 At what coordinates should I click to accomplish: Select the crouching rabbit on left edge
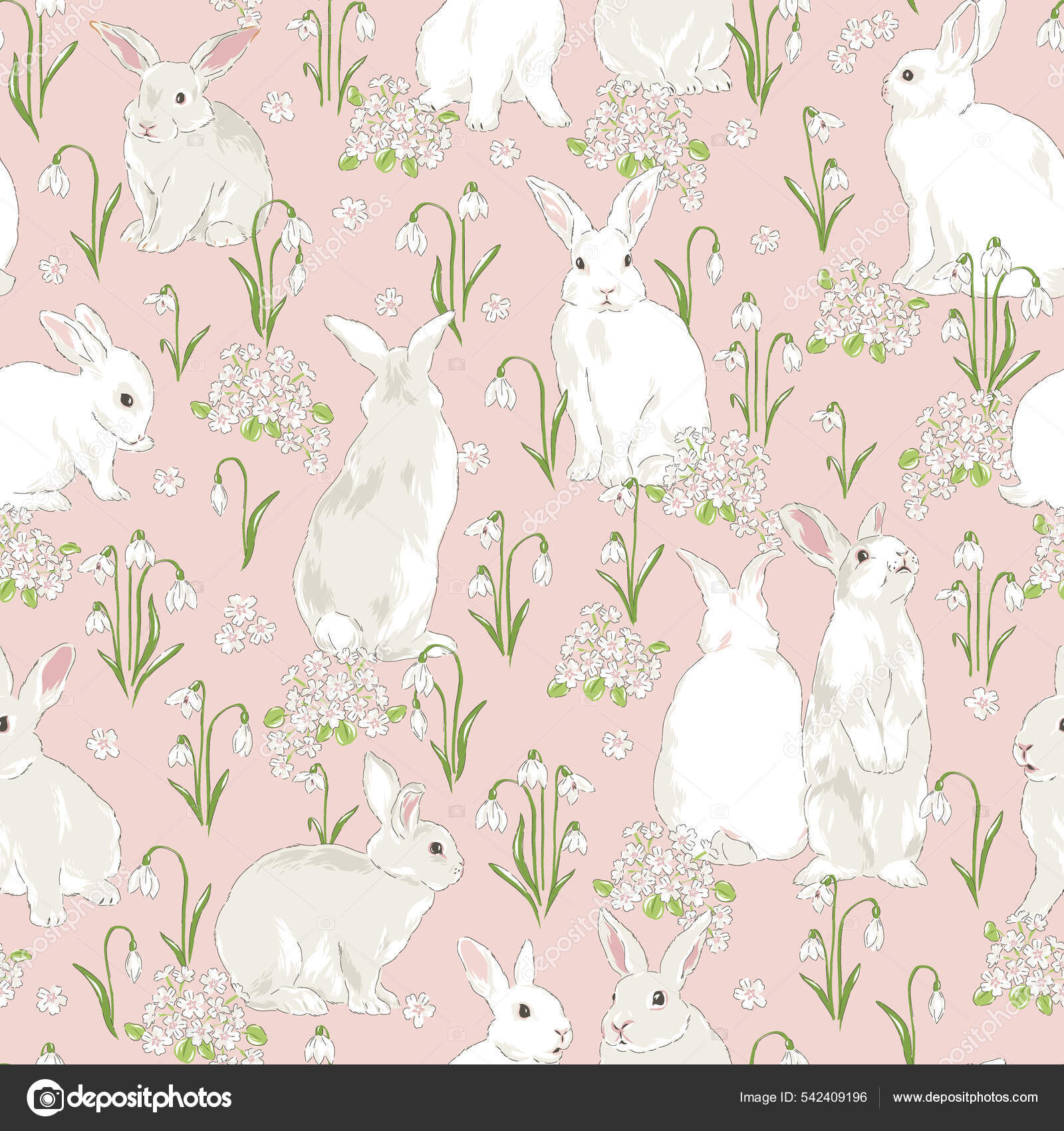(x=73, y=412)
